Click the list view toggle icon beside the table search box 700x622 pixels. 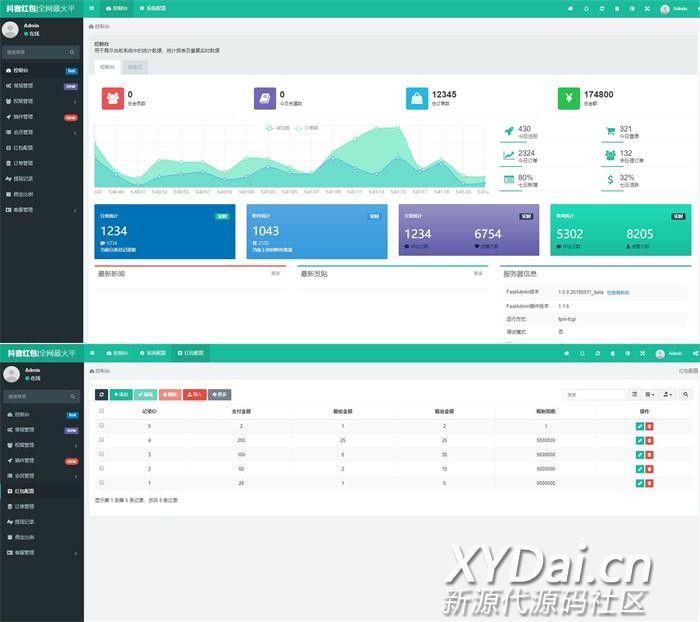635,395
